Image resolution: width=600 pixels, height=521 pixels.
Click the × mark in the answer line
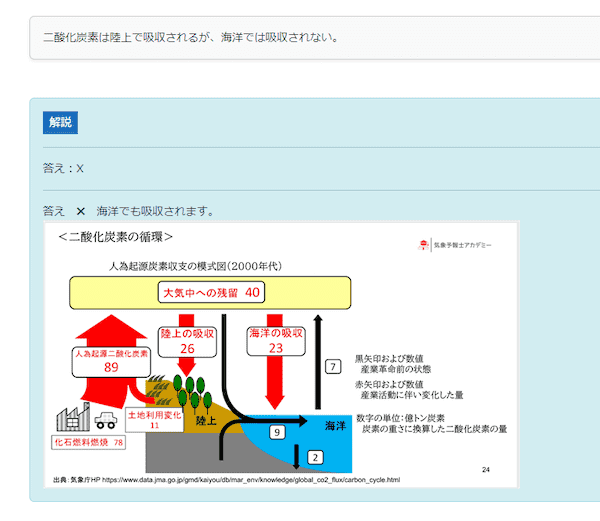81,212
